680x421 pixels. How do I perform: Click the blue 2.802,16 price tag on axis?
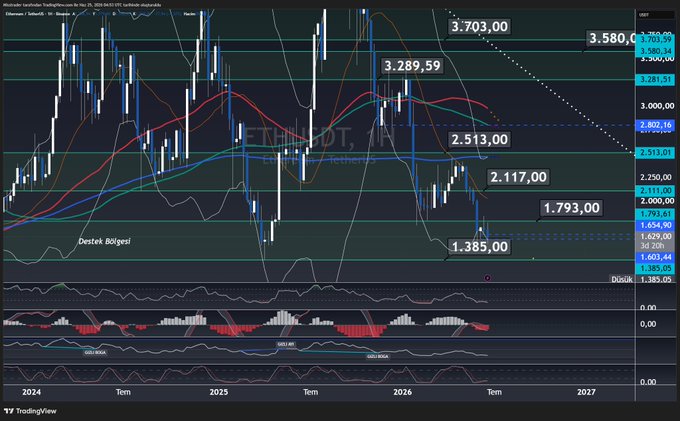tap(655, 125)
